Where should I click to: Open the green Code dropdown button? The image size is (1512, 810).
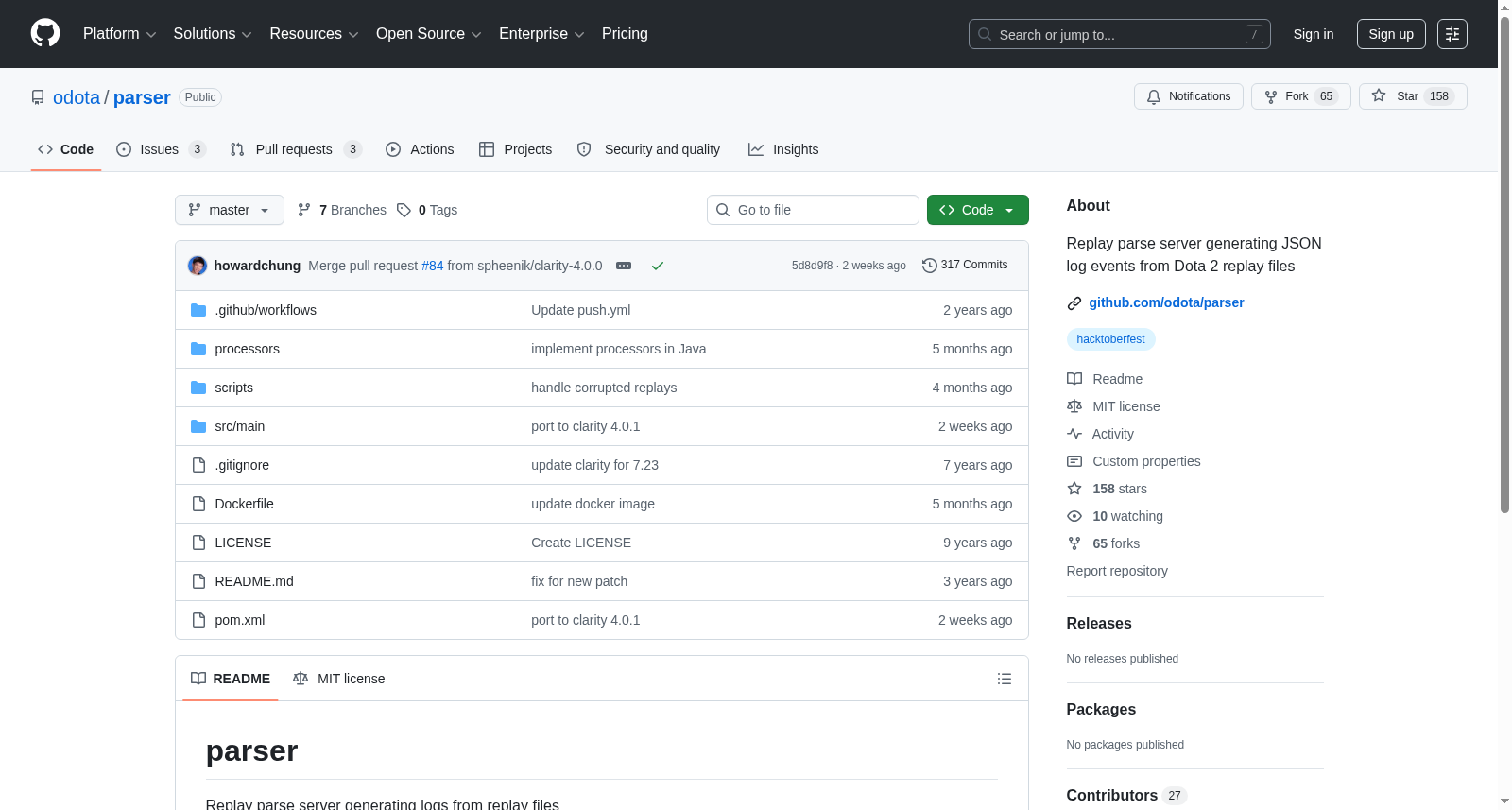pyautogui.click(x=977, y=210)
